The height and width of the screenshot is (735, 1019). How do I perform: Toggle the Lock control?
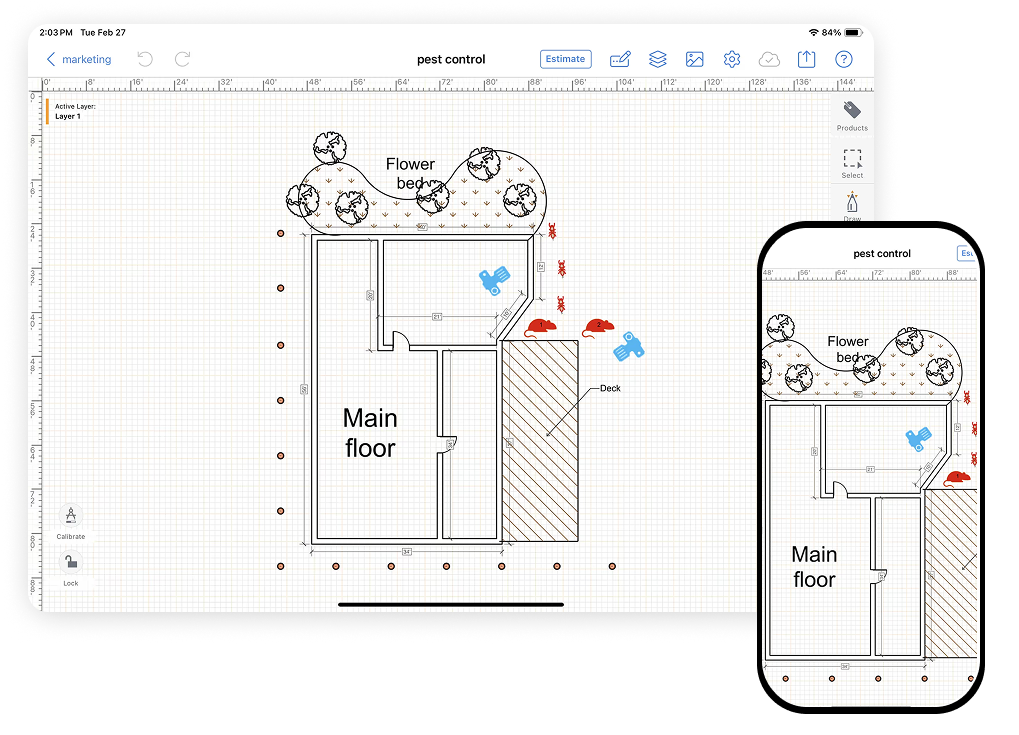(71, 569)
